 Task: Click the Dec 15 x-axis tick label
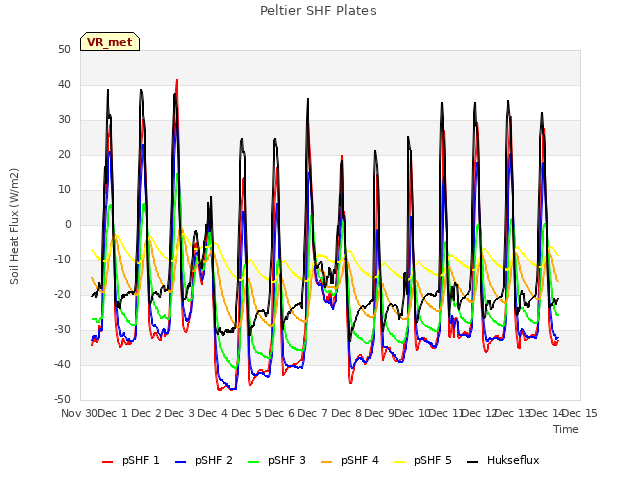[x=580, y=413]
